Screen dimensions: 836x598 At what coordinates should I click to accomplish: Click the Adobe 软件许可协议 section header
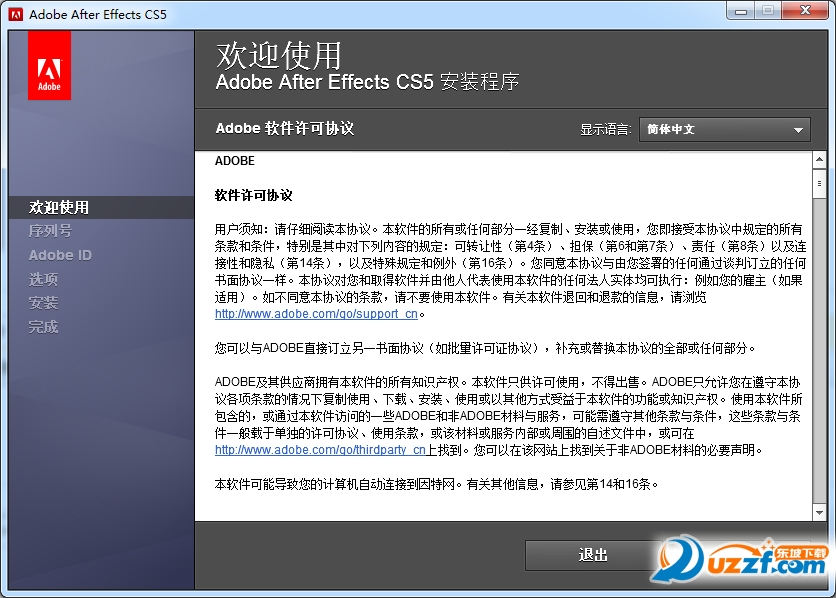[x=285, y=128]
